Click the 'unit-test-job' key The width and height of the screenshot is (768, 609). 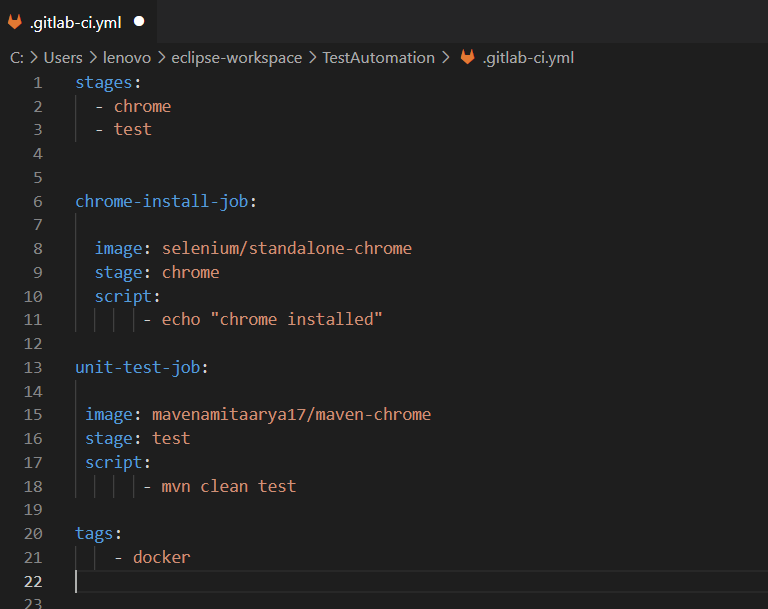point(138,367)
